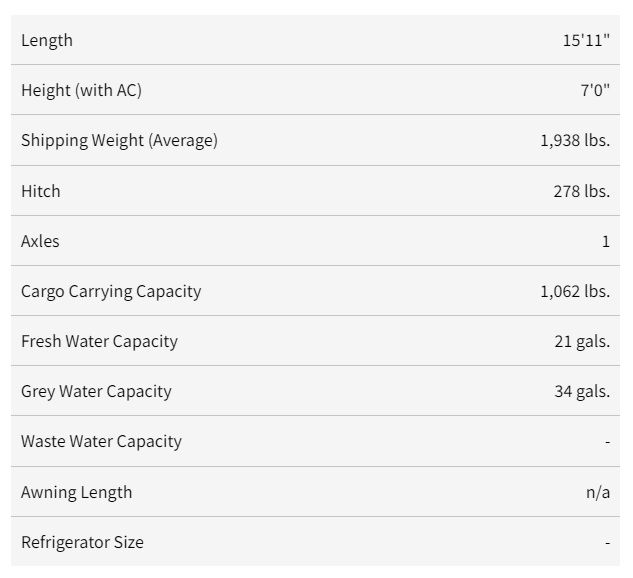The width and height of the screenshot is (633, 578).
Task: Select the 278 lbs. hitch value
Action: coord(582,191)
